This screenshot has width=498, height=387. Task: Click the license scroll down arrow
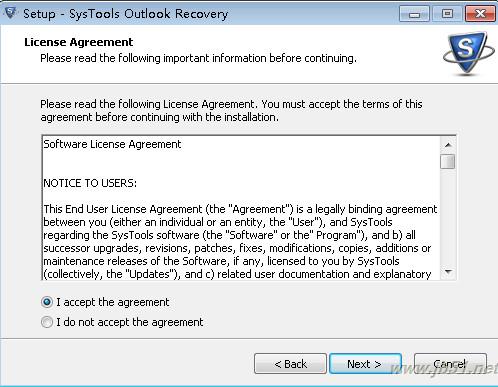(x=448, y=272)
